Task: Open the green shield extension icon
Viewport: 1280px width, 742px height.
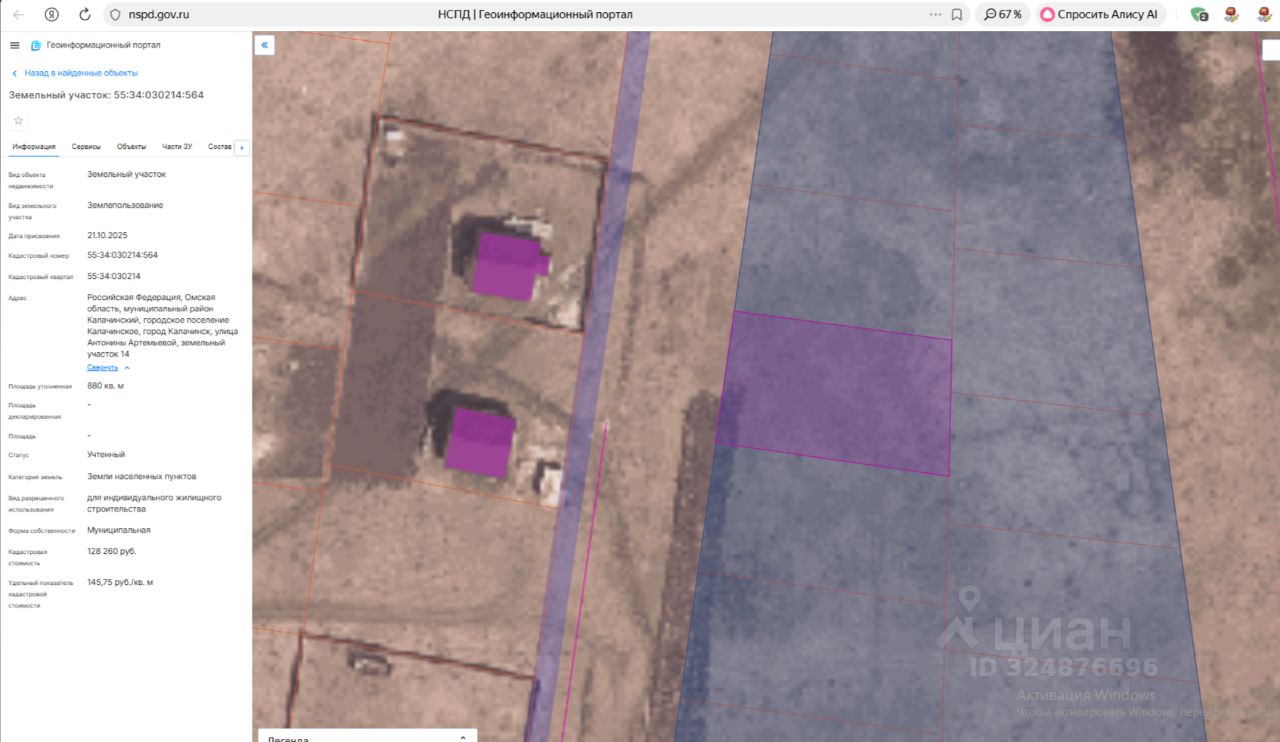Action: [1198, 14]
